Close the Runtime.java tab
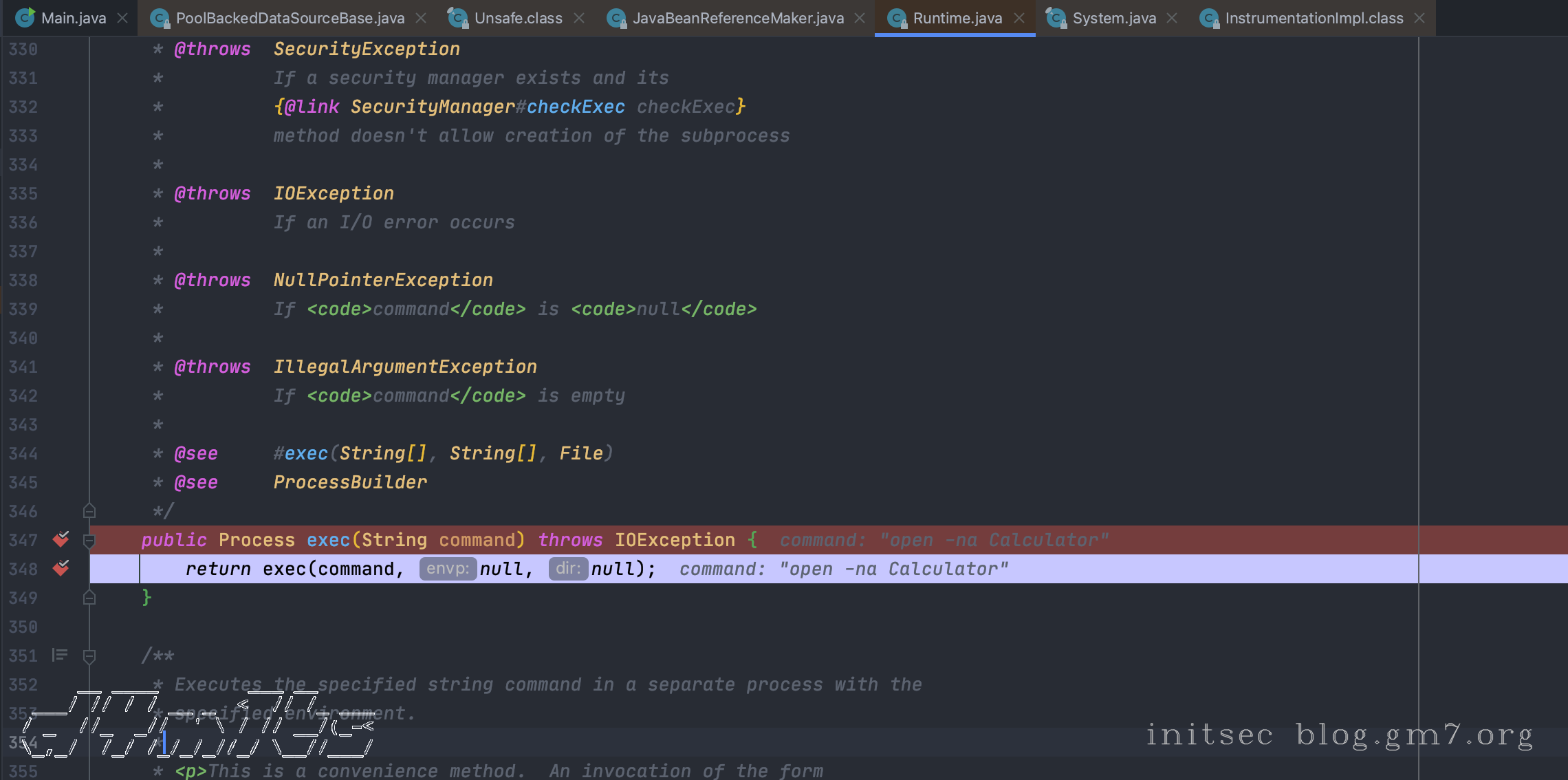Screen dimensions: 1568x780 pyautogui.click(x=1019, y=18)
